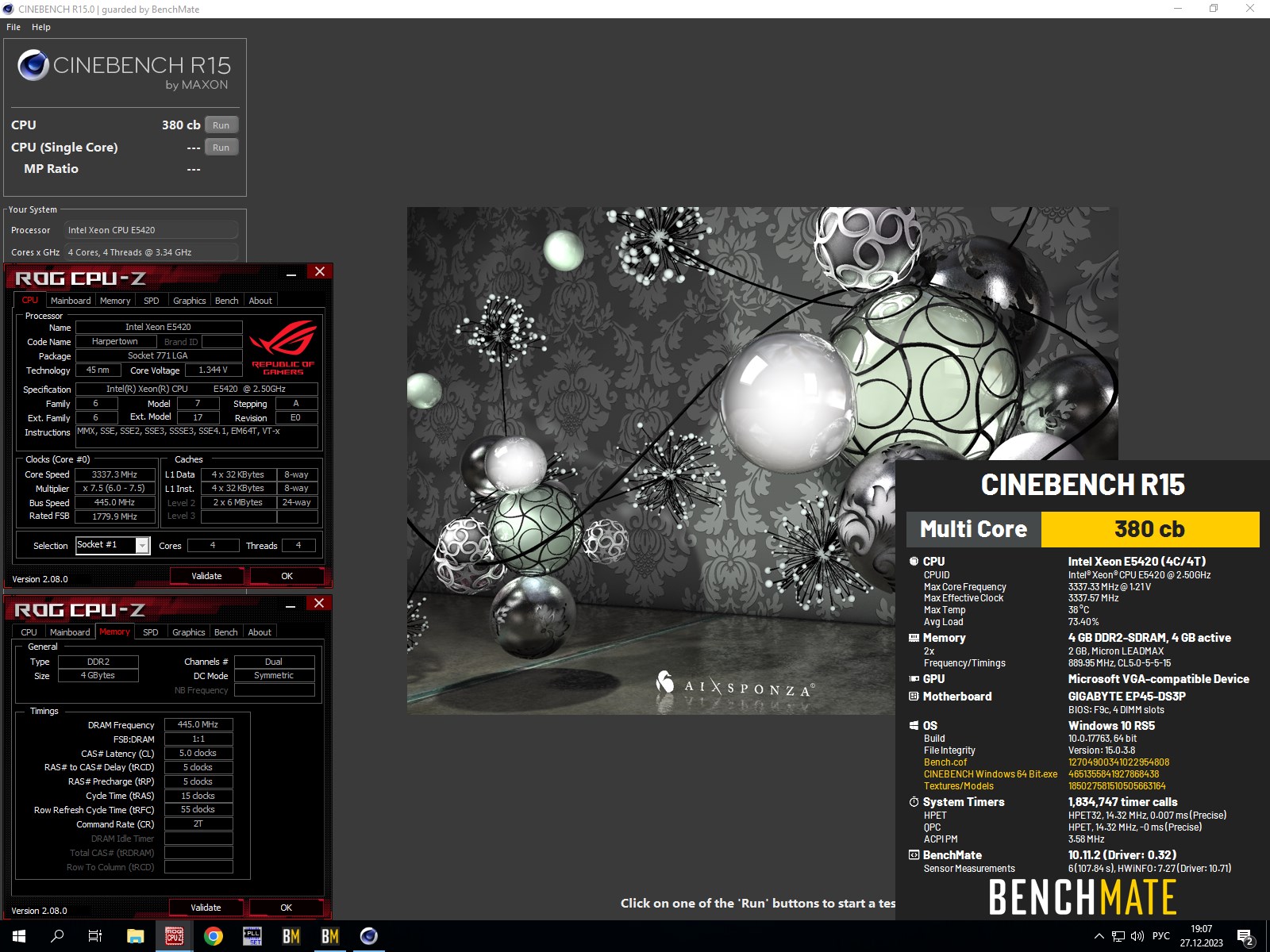Click the Bench.cof file integrity entry
1270x952 pixels.
(945, 762)
